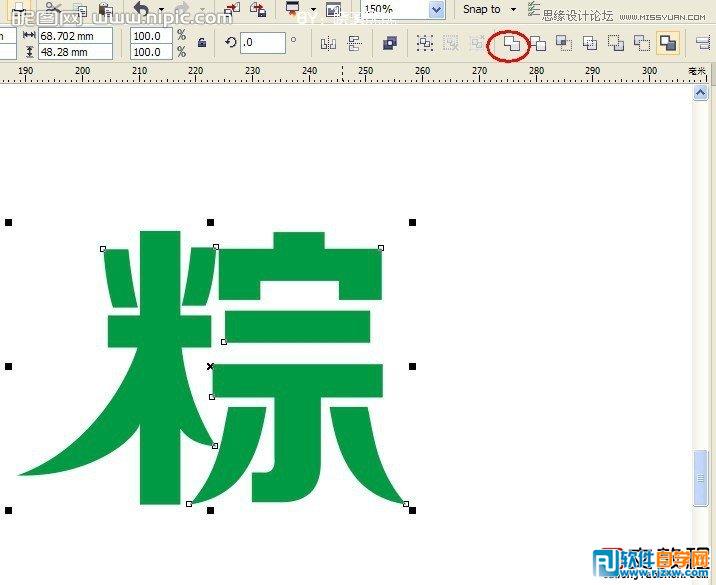Image resolution: width=716 pixels, height=585 pixels.
Task: Click the Ungroup All icon
Action: (476, 43)
